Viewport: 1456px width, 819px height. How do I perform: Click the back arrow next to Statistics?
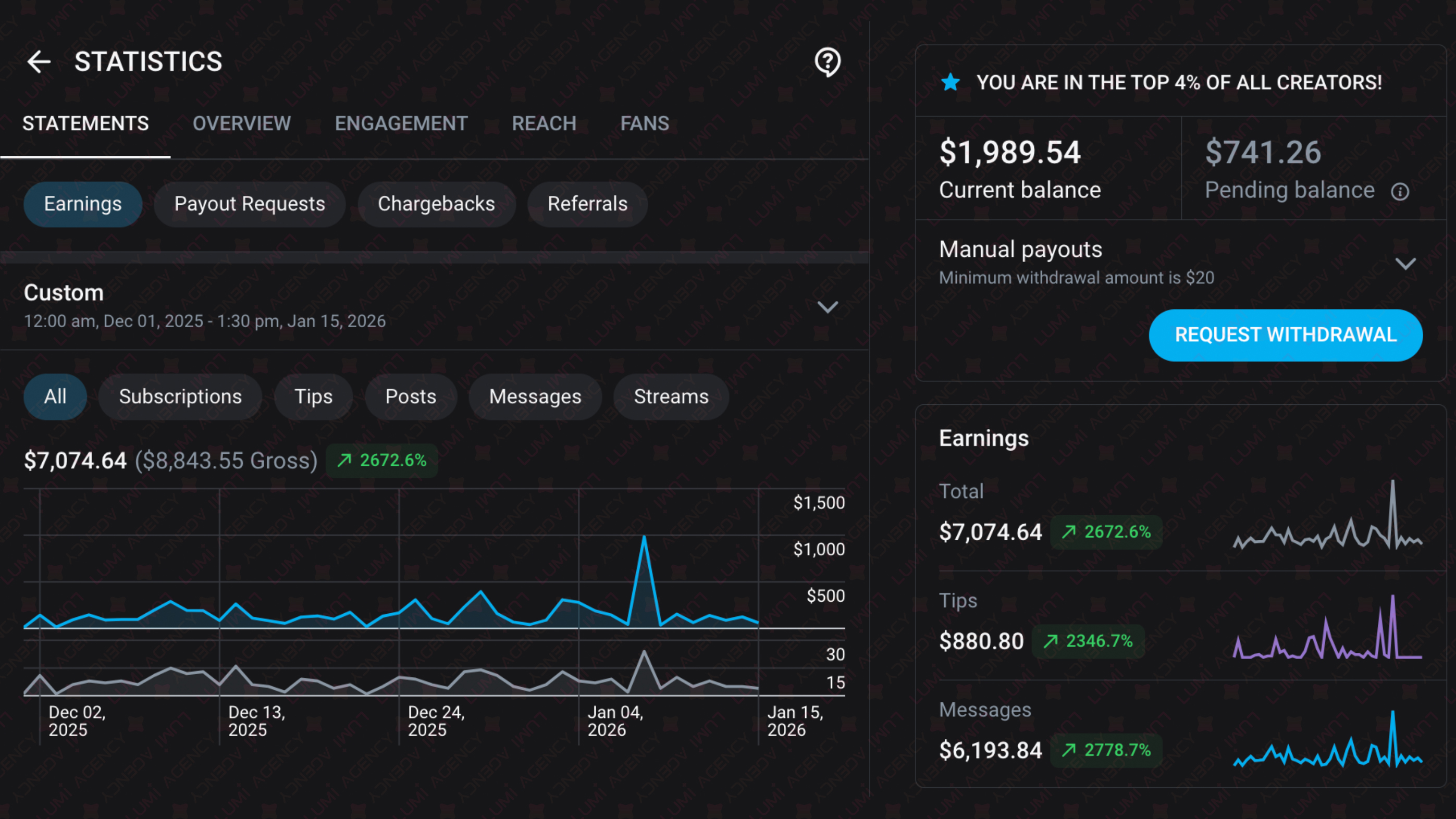39,61
